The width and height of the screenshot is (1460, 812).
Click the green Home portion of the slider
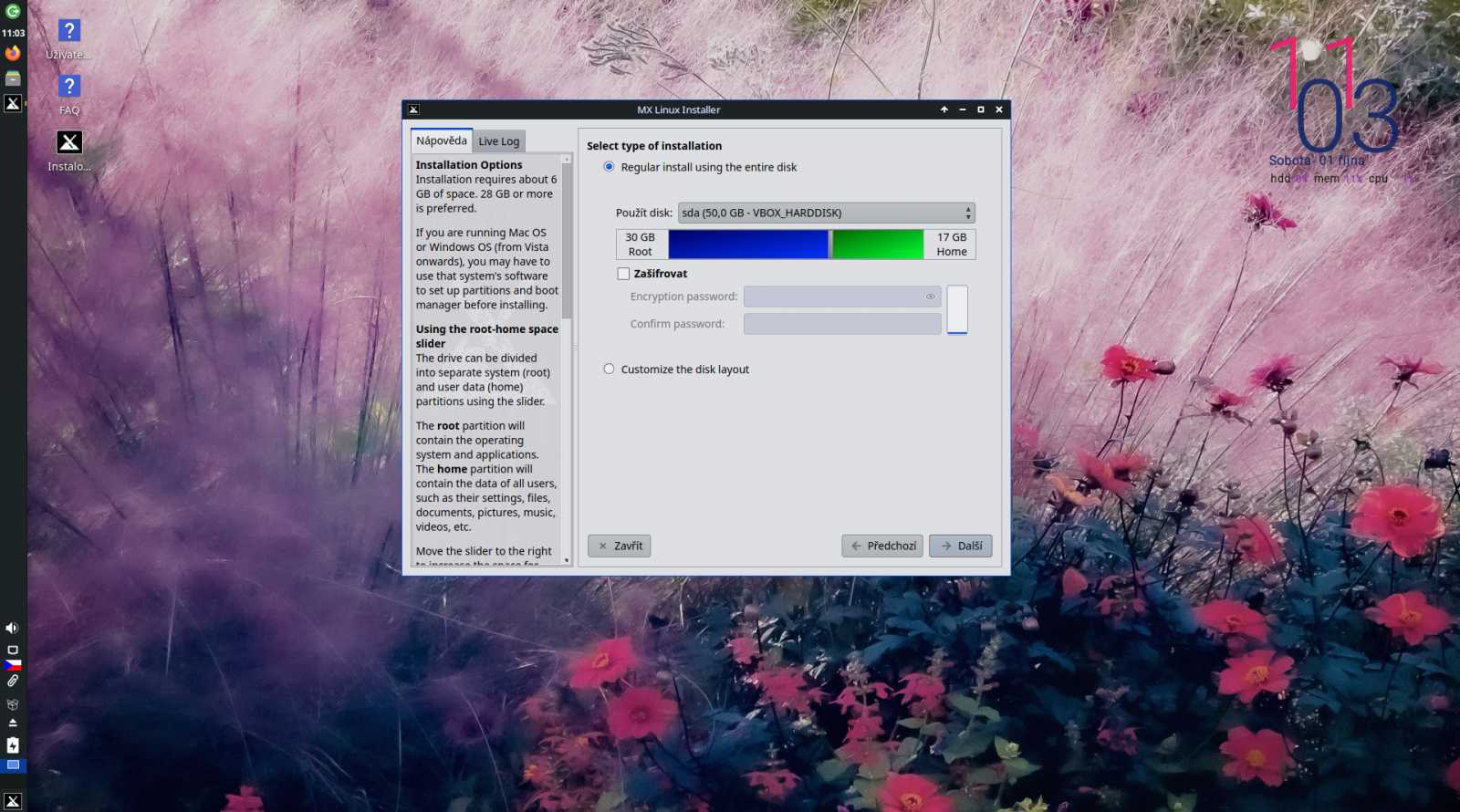(878, 245)
